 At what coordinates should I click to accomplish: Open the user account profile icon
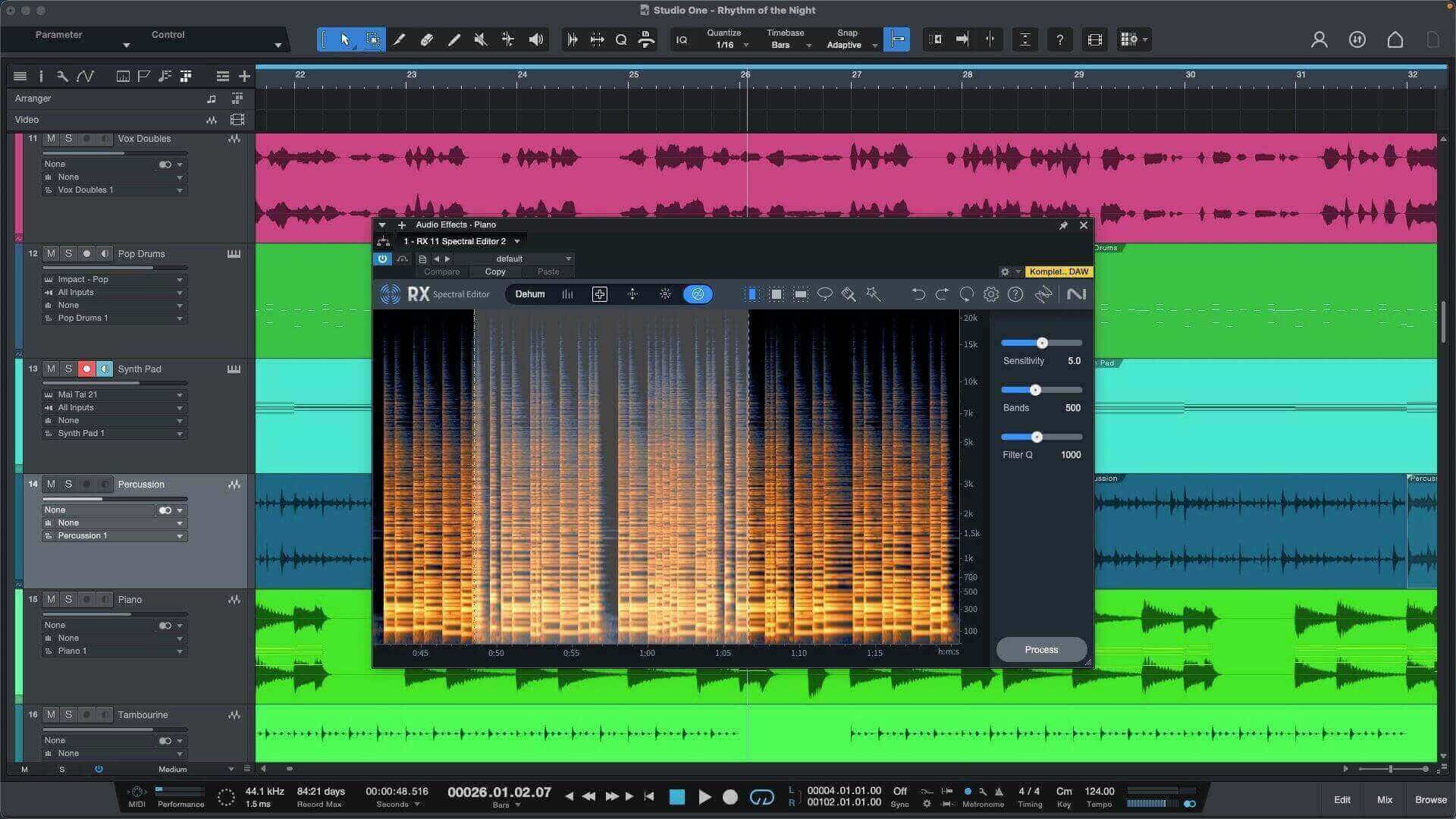click(1319, 39)
